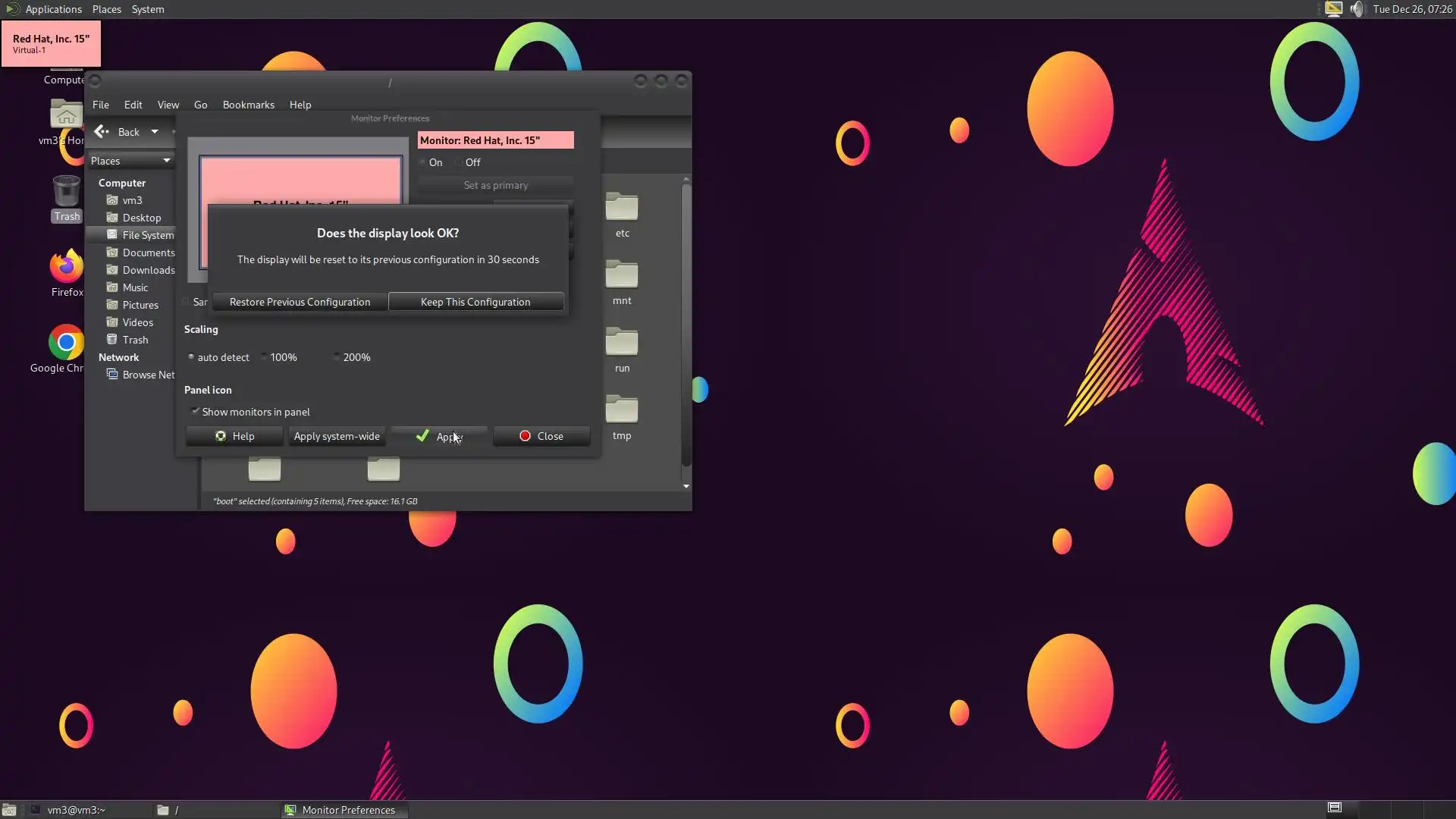Image resolution: width=1456 pixels, height=819 pixels.
Task: Open the etc folder icon
Action: pos(622,208)
